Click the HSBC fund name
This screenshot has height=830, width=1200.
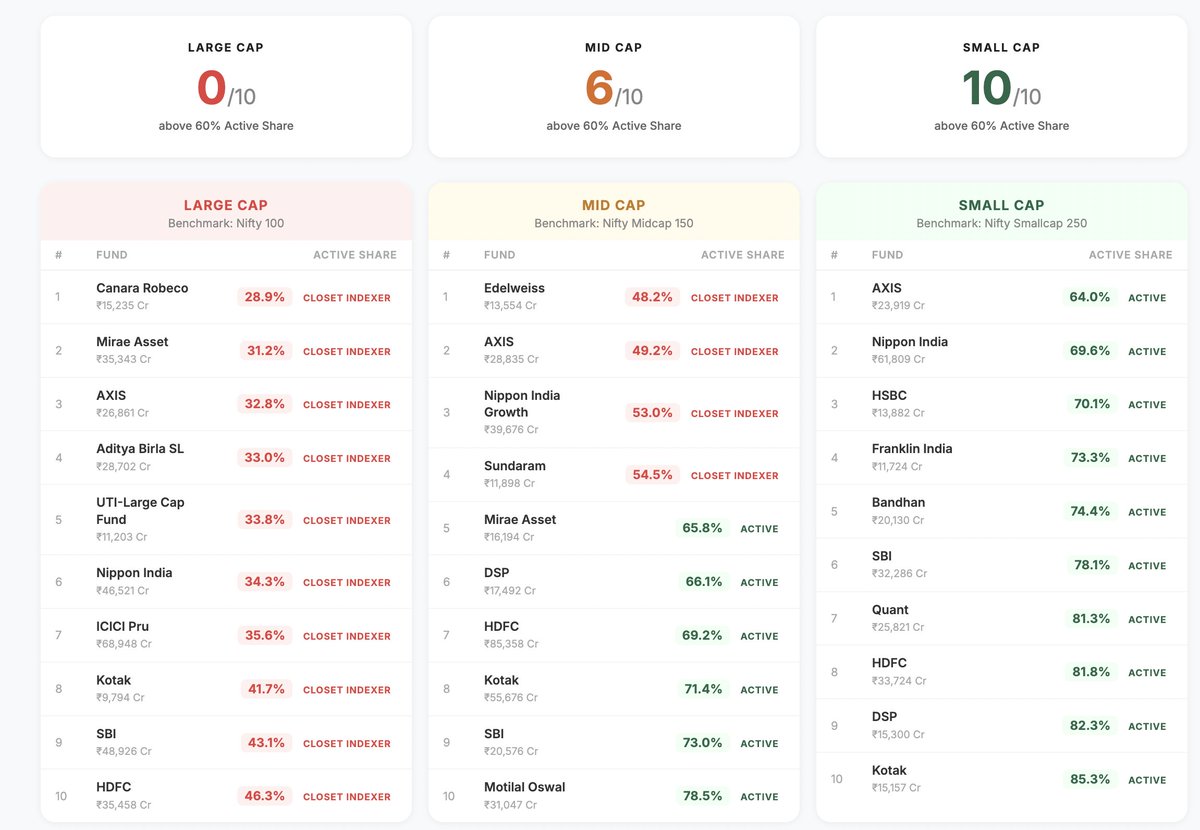click(x=889, y=395)
